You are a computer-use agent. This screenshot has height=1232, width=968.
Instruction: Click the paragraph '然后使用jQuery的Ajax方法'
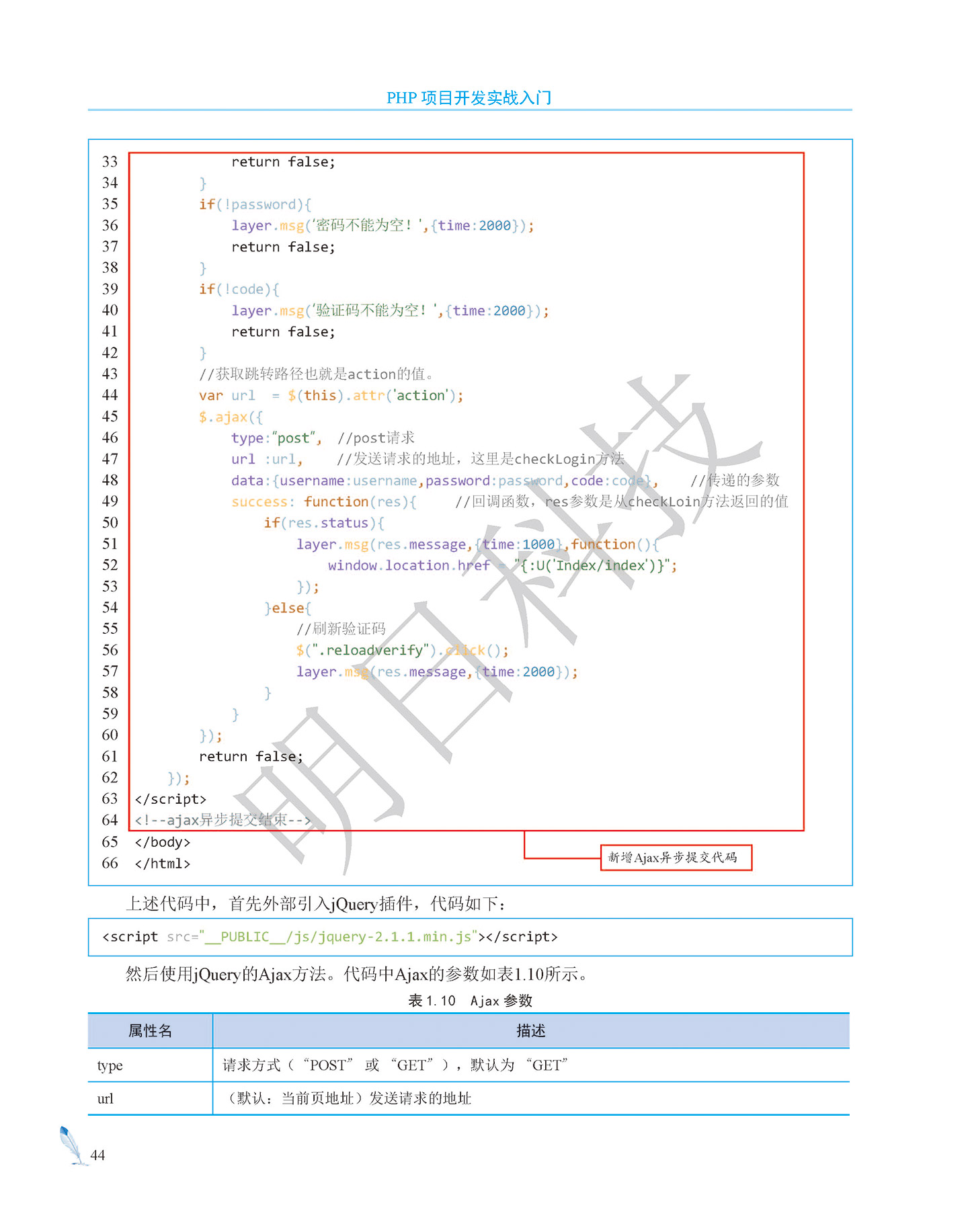point(358,975)
